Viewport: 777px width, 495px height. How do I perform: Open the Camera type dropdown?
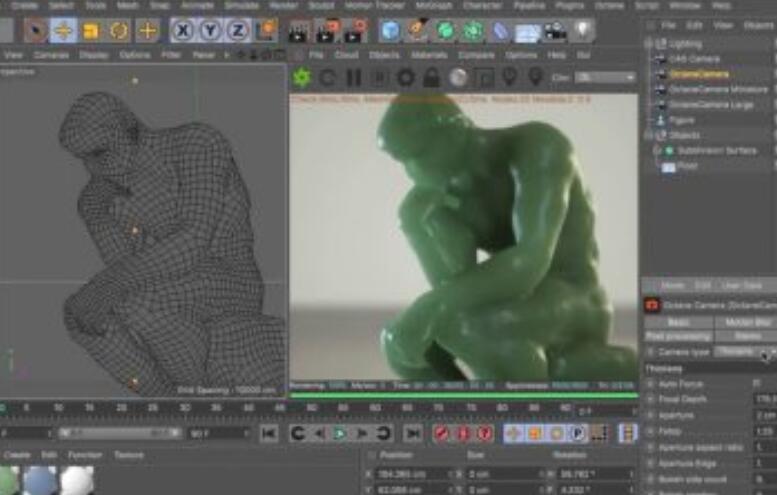click(x=745, y=352)
